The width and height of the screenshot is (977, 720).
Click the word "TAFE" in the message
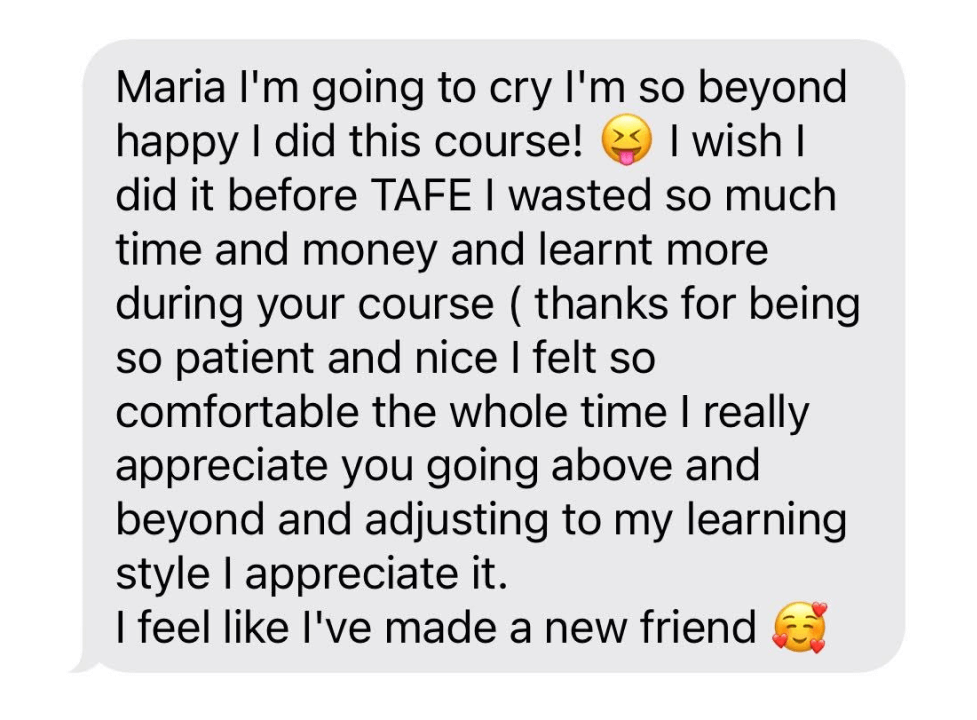(x=421, y=195)
